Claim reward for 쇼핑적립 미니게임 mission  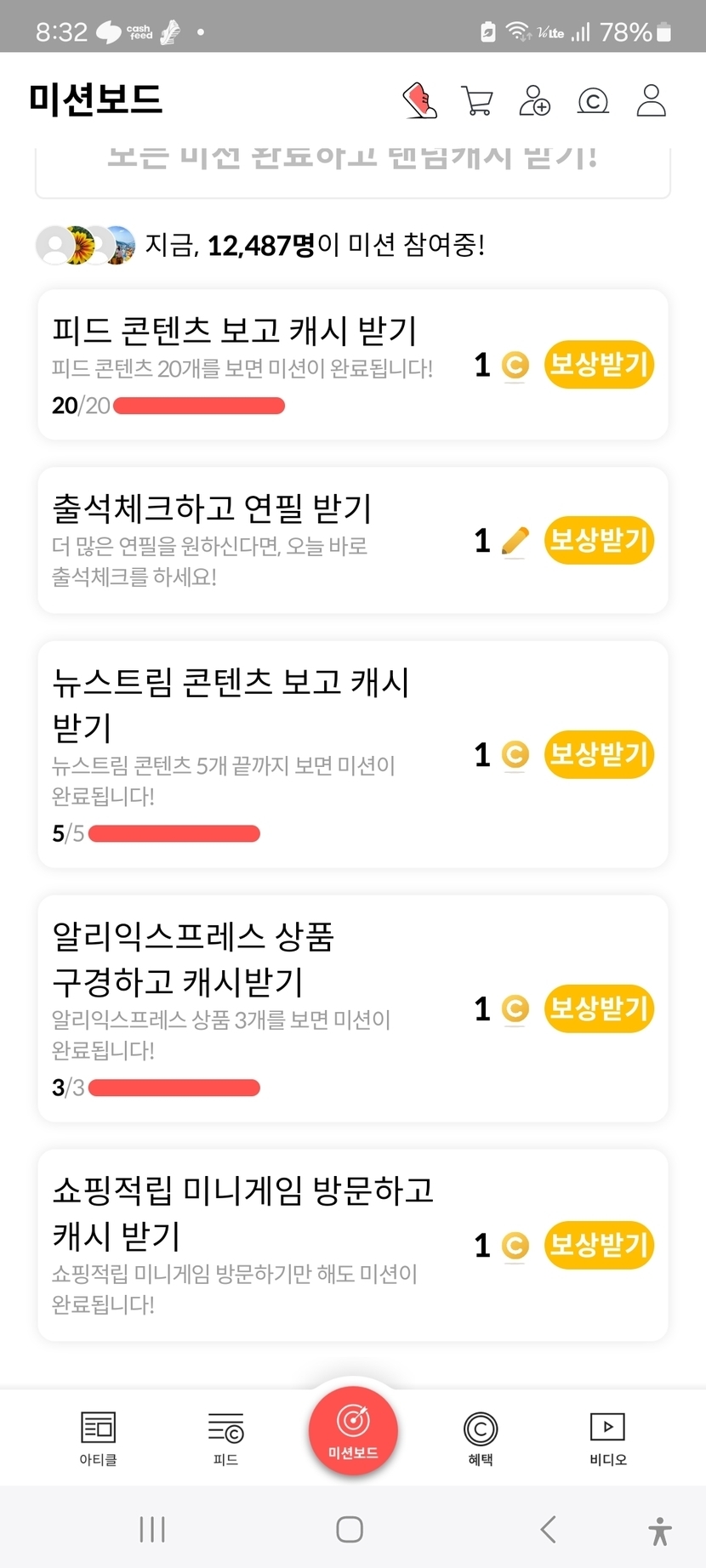599,1245
